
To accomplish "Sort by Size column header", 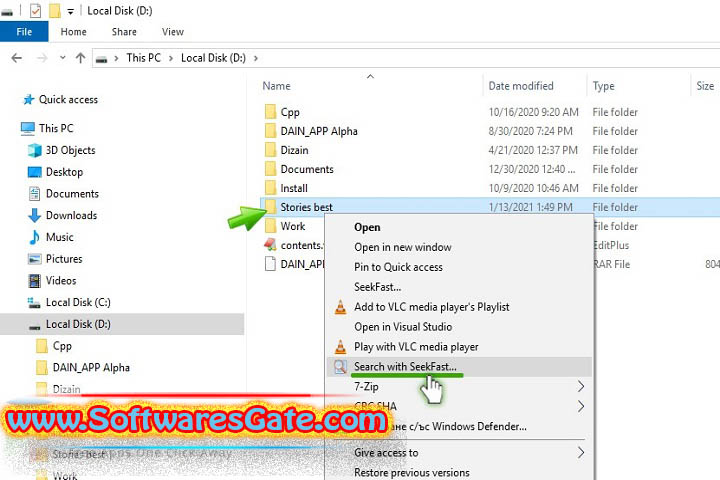I will pos(705,86).
